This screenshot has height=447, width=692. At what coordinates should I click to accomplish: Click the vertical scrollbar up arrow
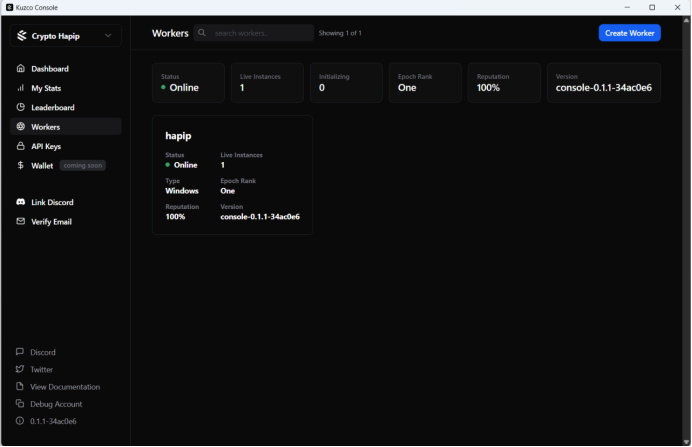click(686, 20)
